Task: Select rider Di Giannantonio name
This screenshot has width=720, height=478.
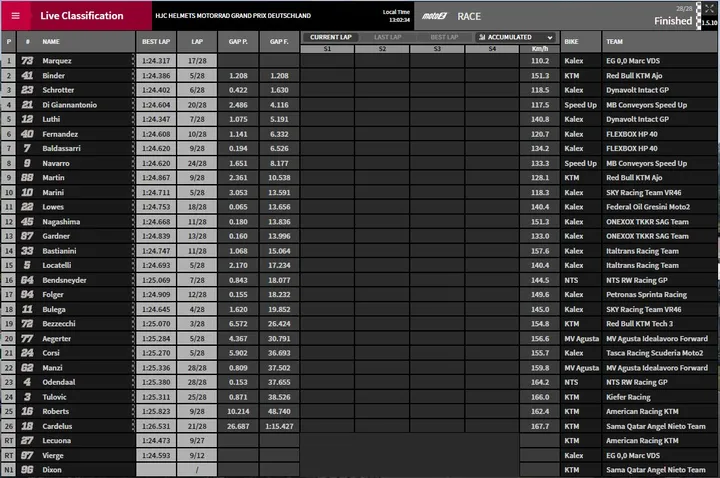Action: pyautogui.click(x=69, y=105)
